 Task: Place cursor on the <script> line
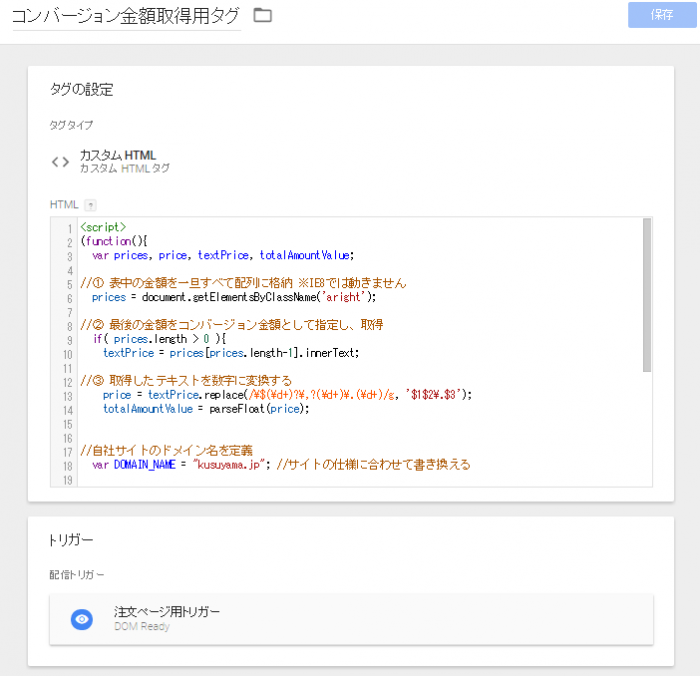(x=103, y=227)
